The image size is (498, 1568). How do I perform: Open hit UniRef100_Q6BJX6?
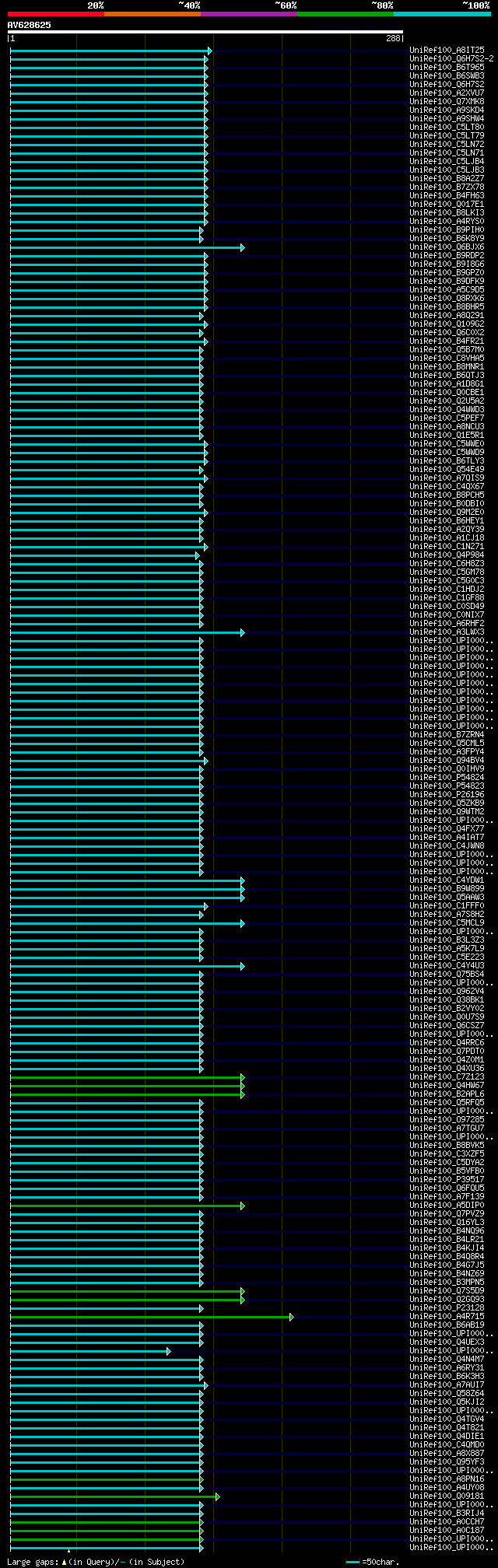pyautogui.click(x=447, y=247)
